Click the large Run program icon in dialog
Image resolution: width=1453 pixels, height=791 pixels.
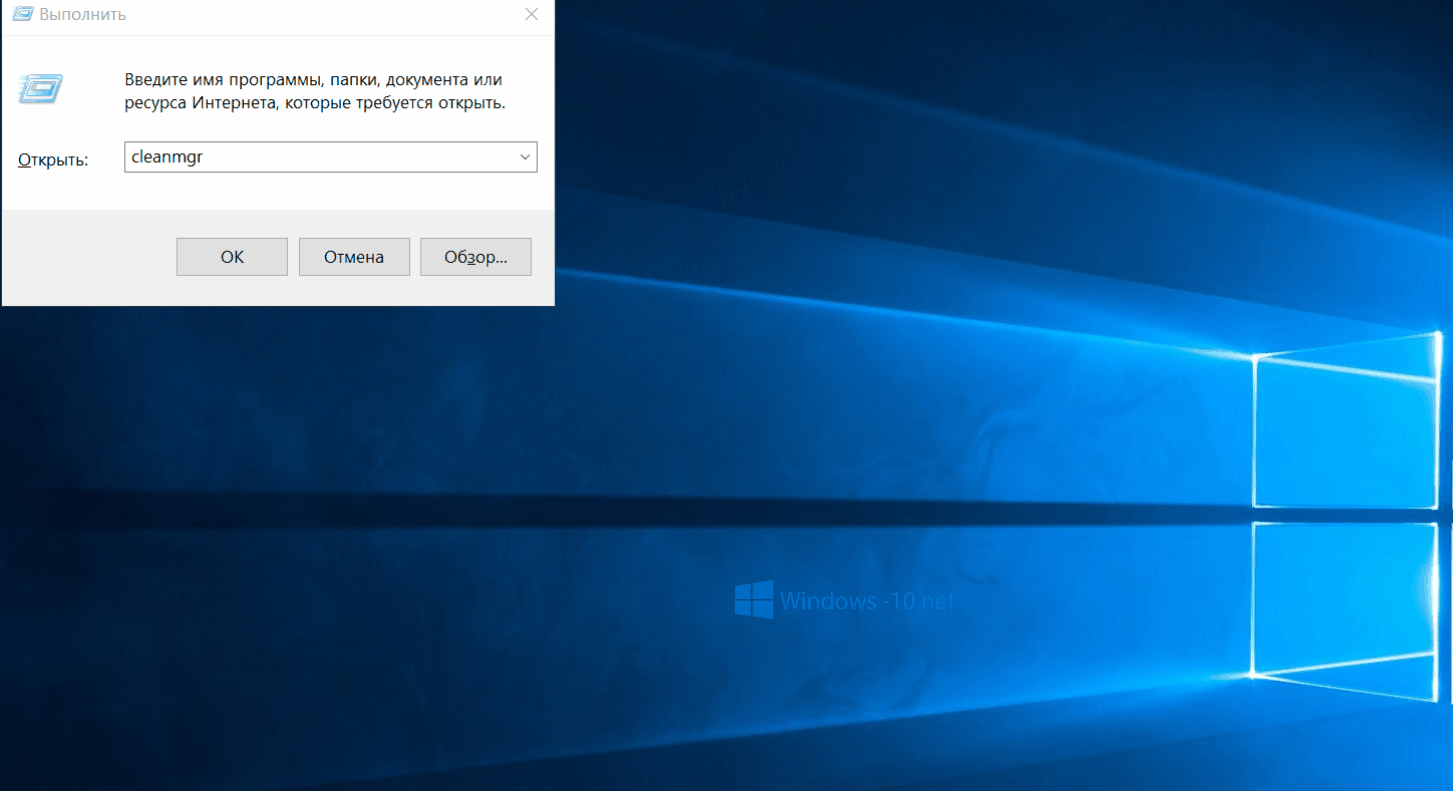click(x=41, y=89)
